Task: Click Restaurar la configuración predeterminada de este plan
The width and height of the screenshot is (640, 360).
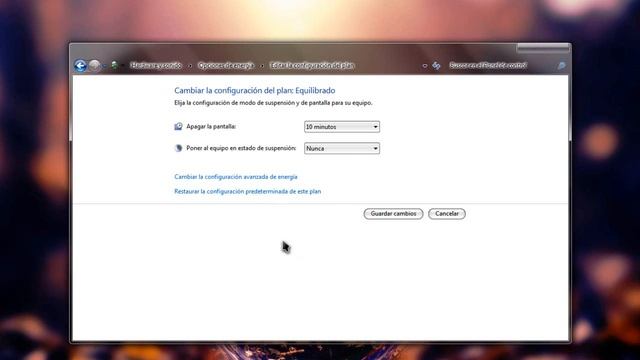Action: click(x=248, y=191)
